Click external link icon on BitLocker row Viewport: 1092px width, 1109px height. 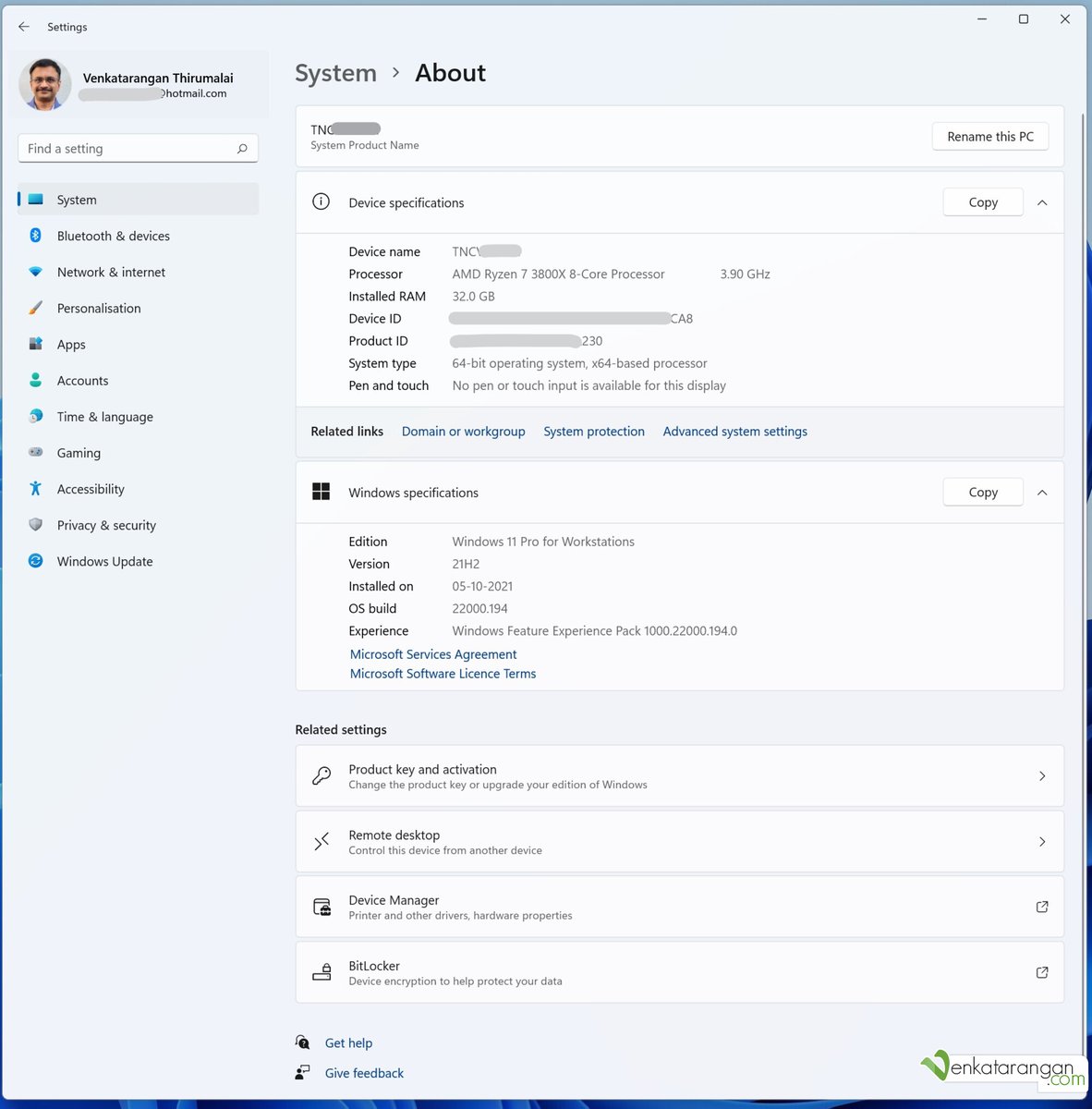[1042, 972]
